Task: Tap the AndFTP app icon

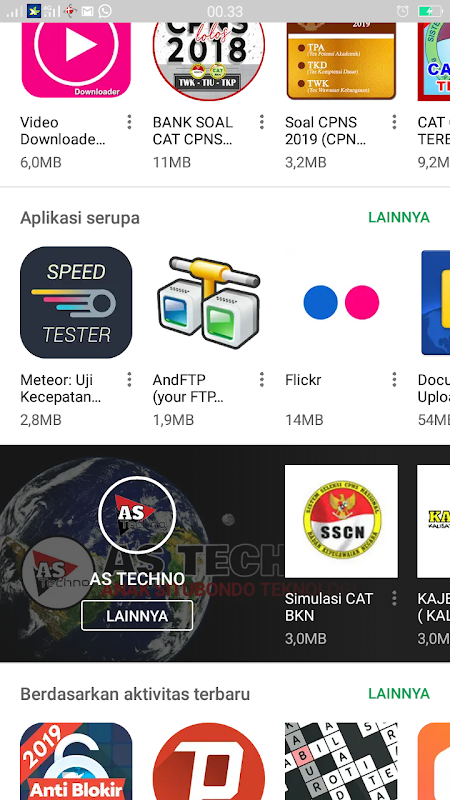Action: click(208, 303)
